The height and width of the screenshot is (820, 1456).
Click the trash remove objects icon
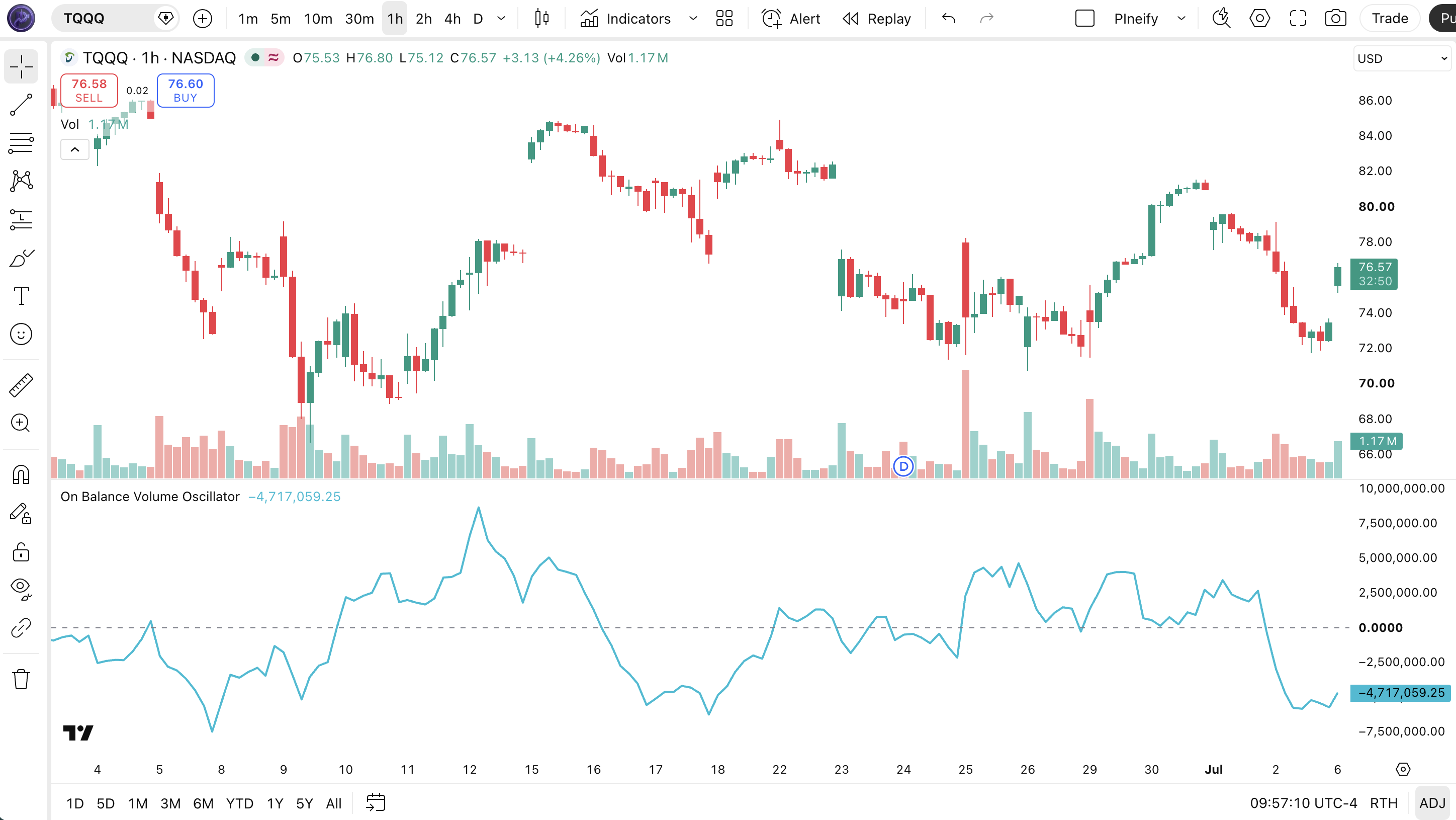coord(21,679)
